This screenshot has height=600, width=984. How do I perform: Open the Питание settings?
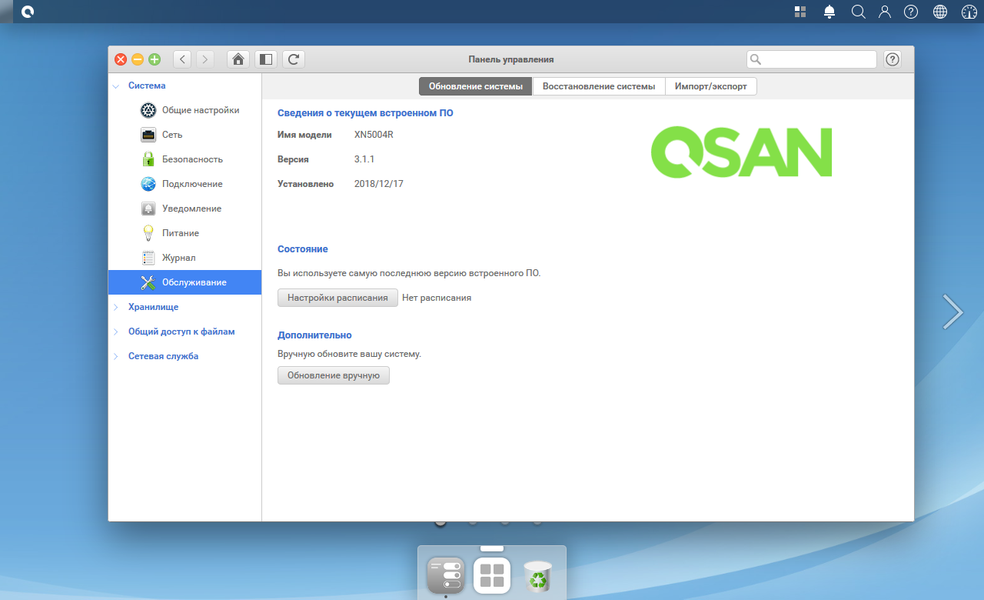[x=185, y=233]
